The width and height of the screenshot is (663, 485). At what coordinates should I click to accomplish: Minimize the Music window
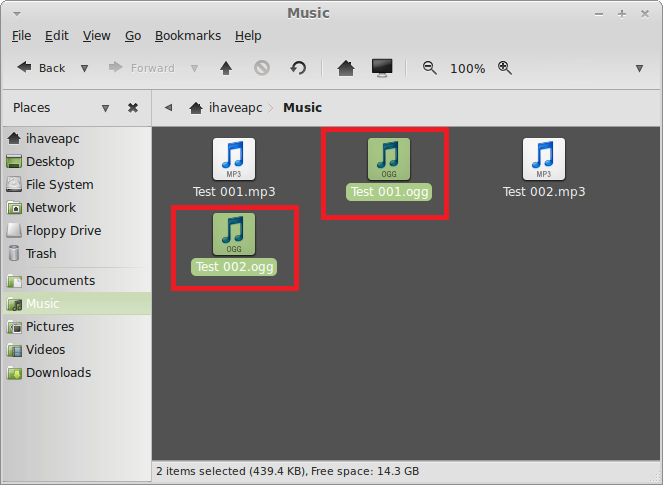[x=599, y=14]
